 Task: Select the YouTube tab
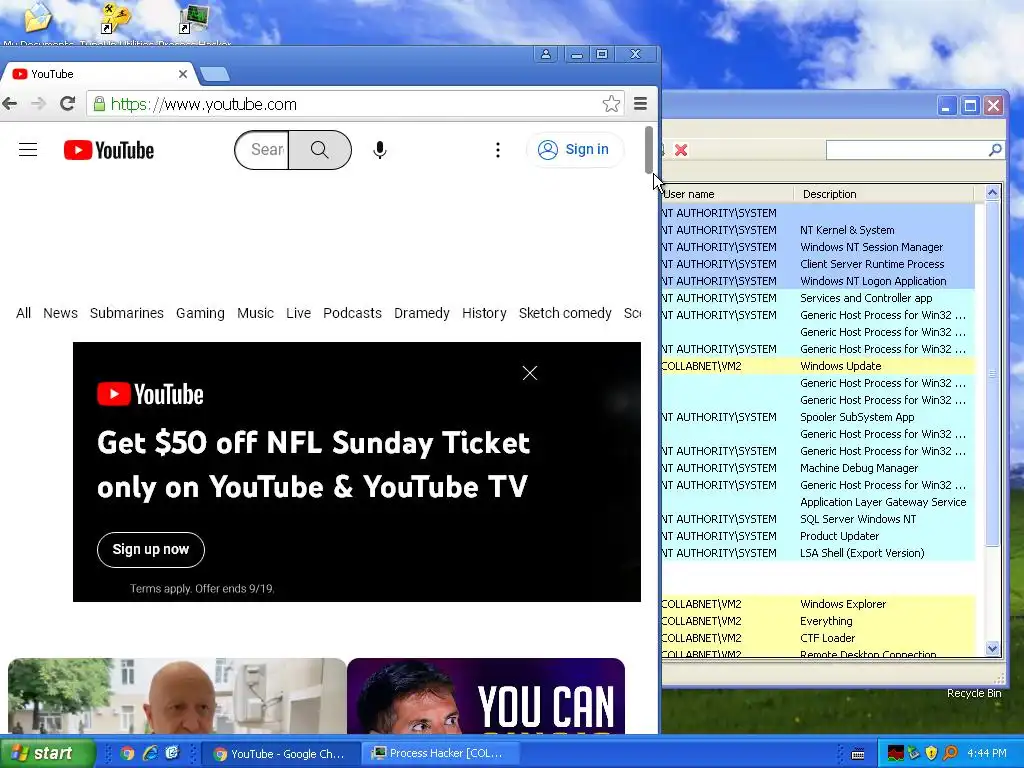point(98,74)
